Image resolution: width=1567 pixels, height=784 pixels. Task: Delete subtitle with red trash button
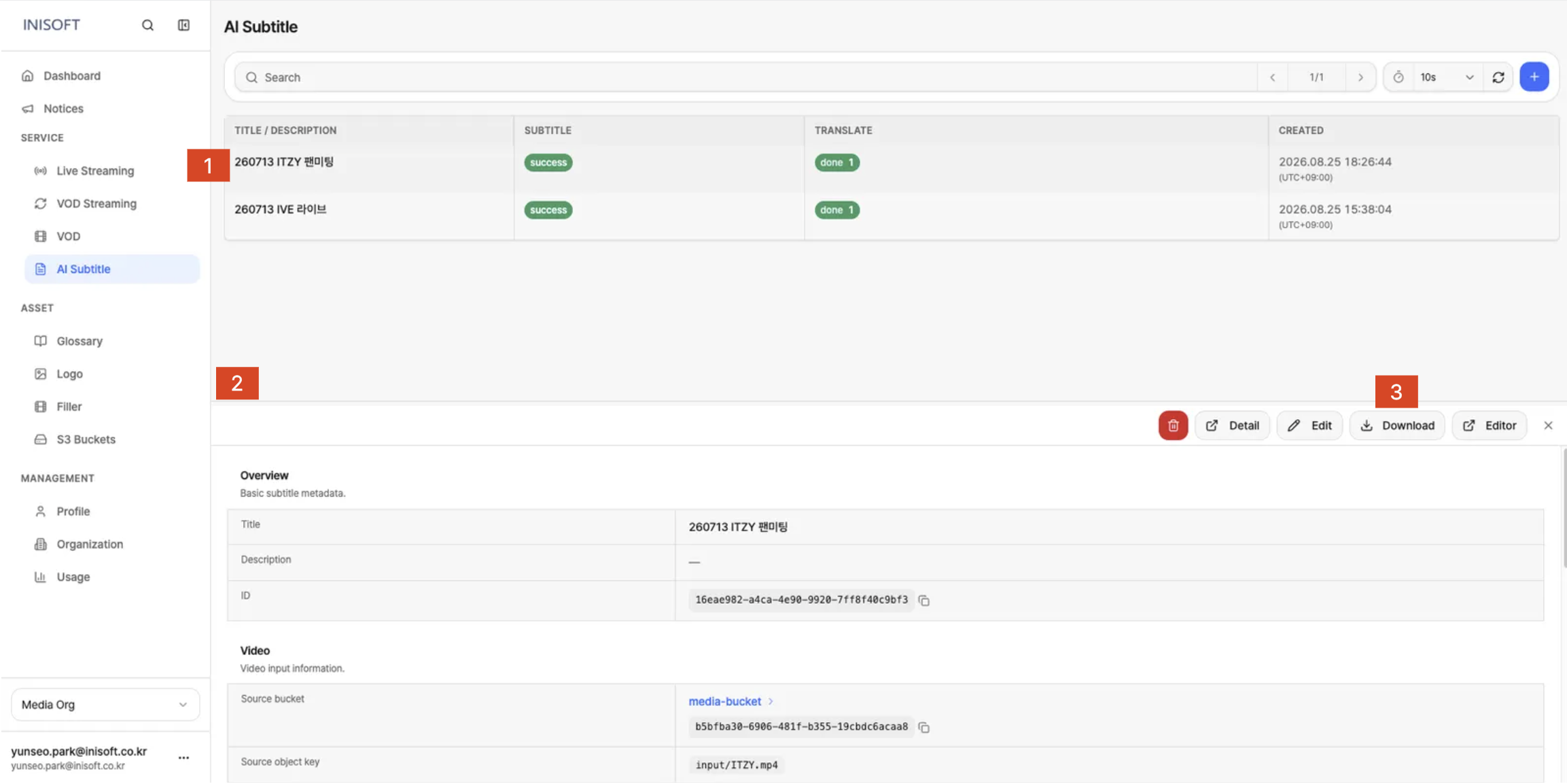[x=1173, y=425]
